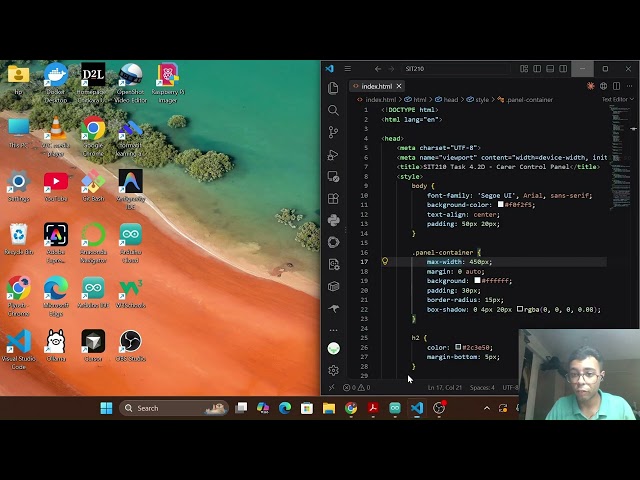
Task: Click the Ln 17, Col 21 status item
Action: pos(444,387)
